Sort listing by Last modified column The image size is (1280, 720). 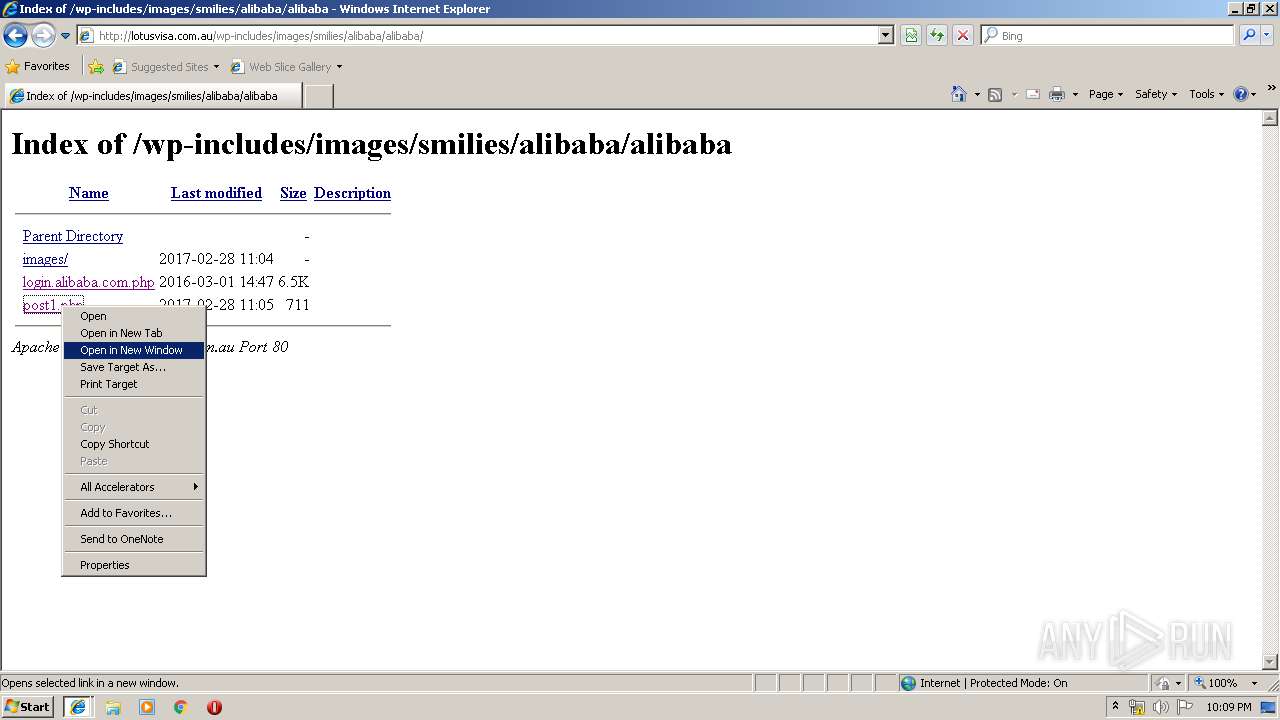coord(216,193)
